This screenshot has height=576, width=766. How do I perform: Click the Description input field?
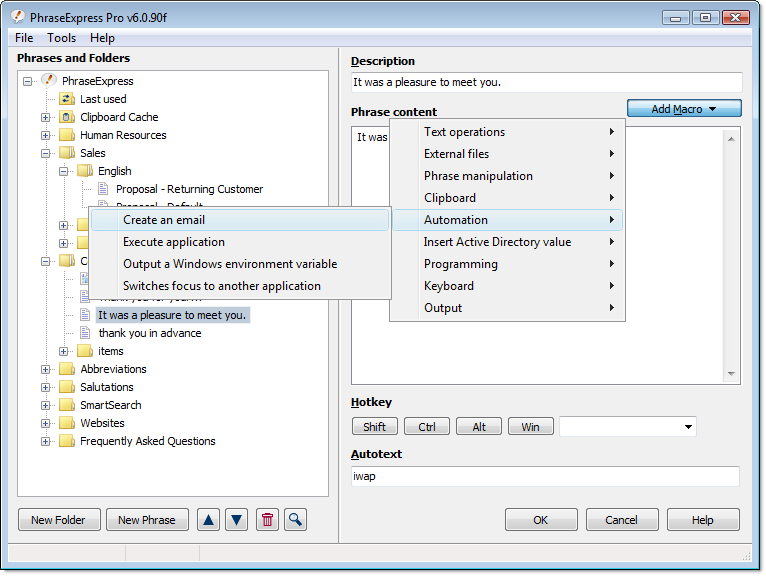tap(547, 82)
